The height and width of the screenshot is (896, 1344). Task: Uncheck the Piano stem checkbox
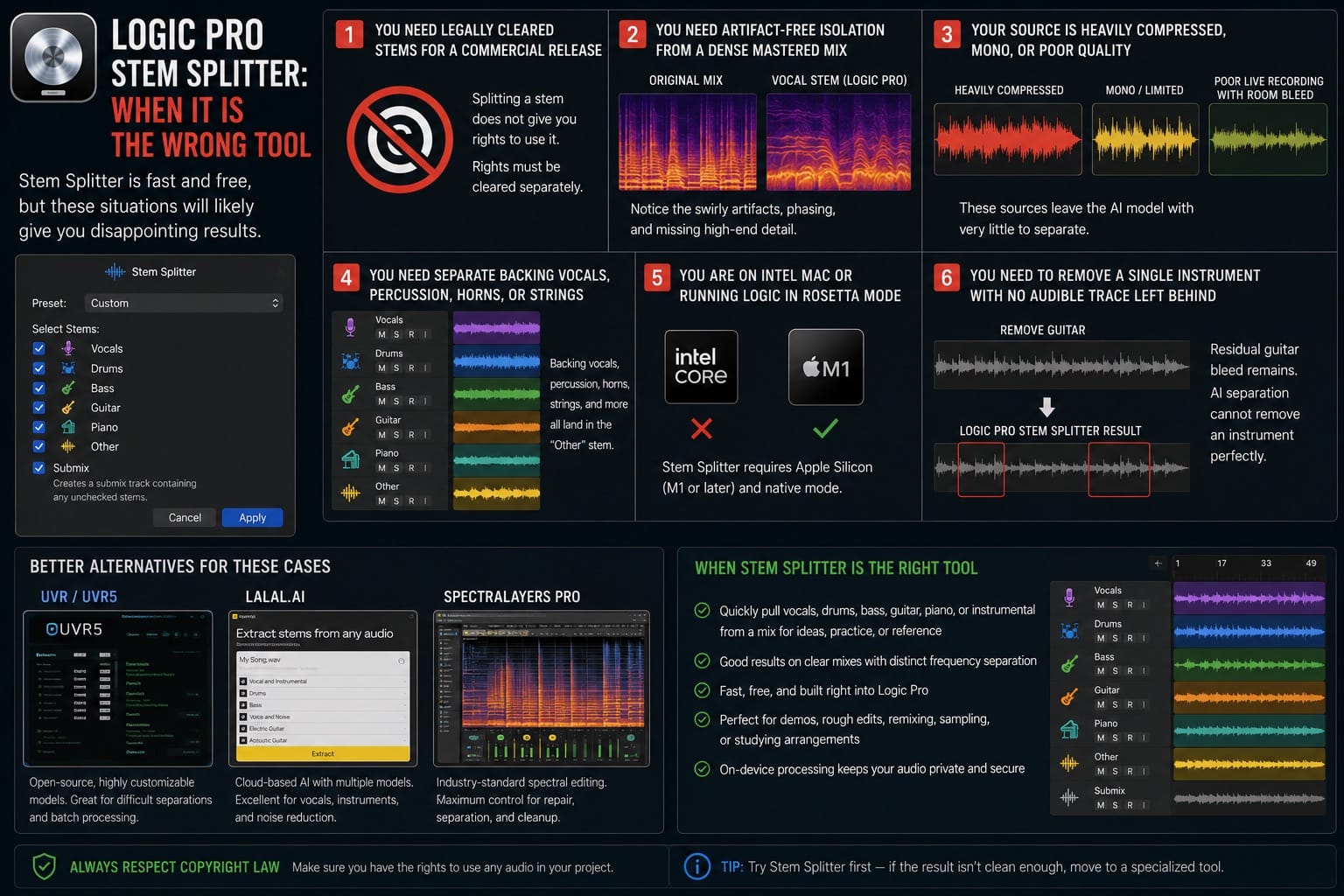[38, 427]
